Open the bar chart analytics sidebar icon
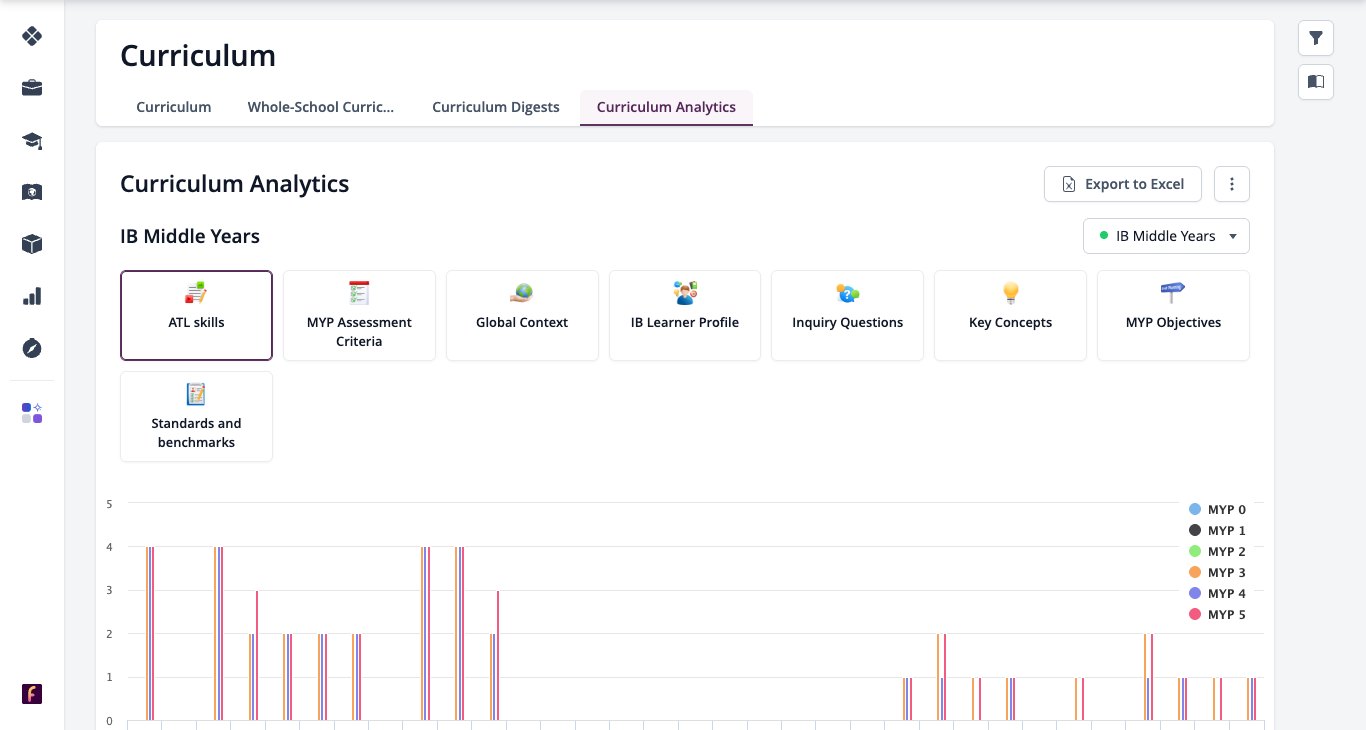This screenshot has width=1366, height=730. click(x=32, y=296)
